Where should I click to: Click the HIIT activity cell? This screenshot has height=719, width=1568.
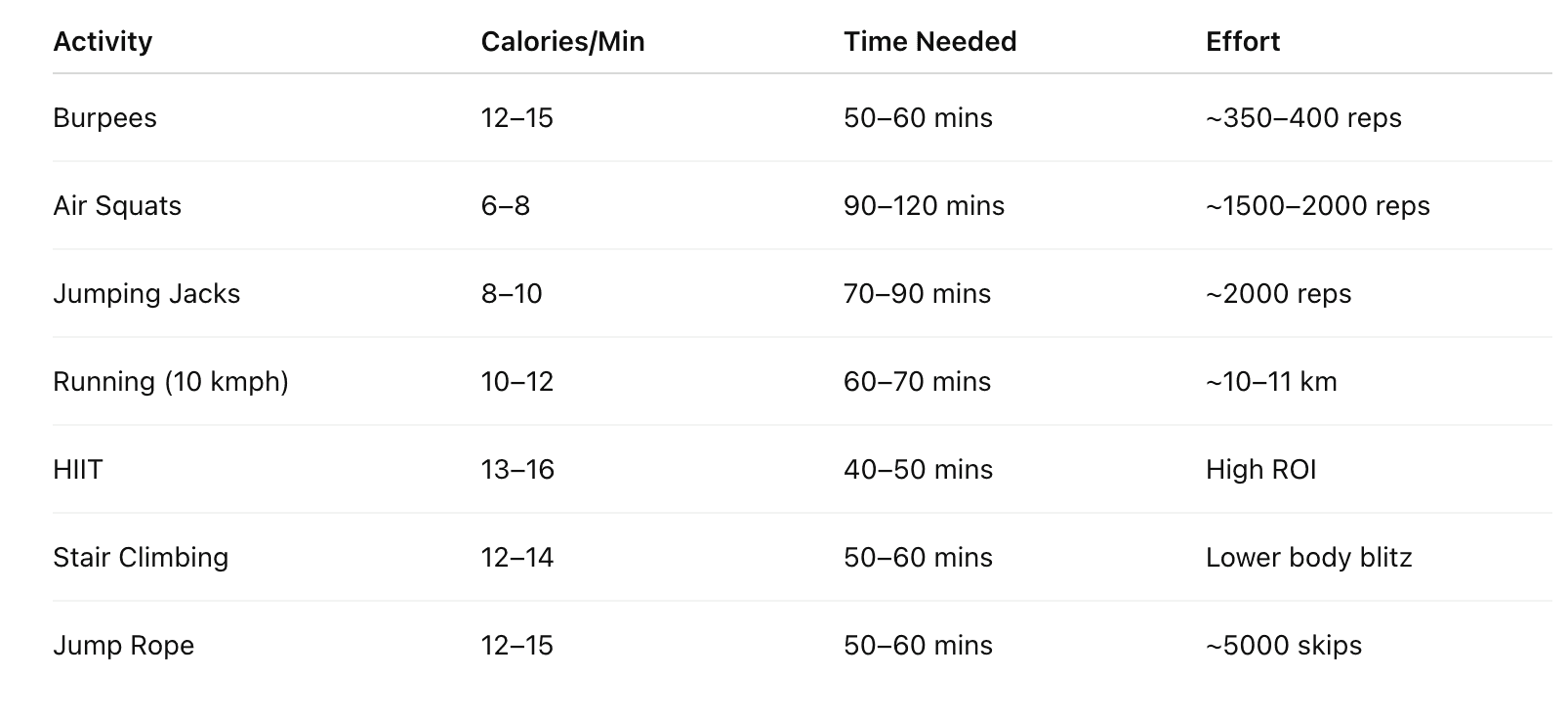coord(78,470)
